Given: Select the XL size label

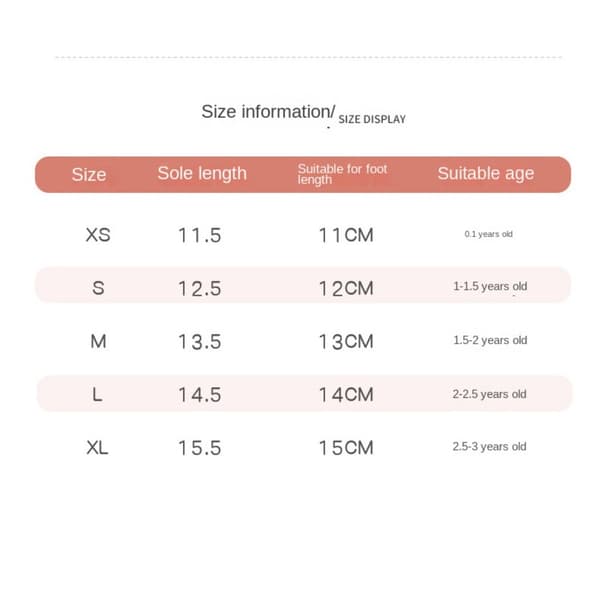Looking at the screenshot, I should 97,447.
